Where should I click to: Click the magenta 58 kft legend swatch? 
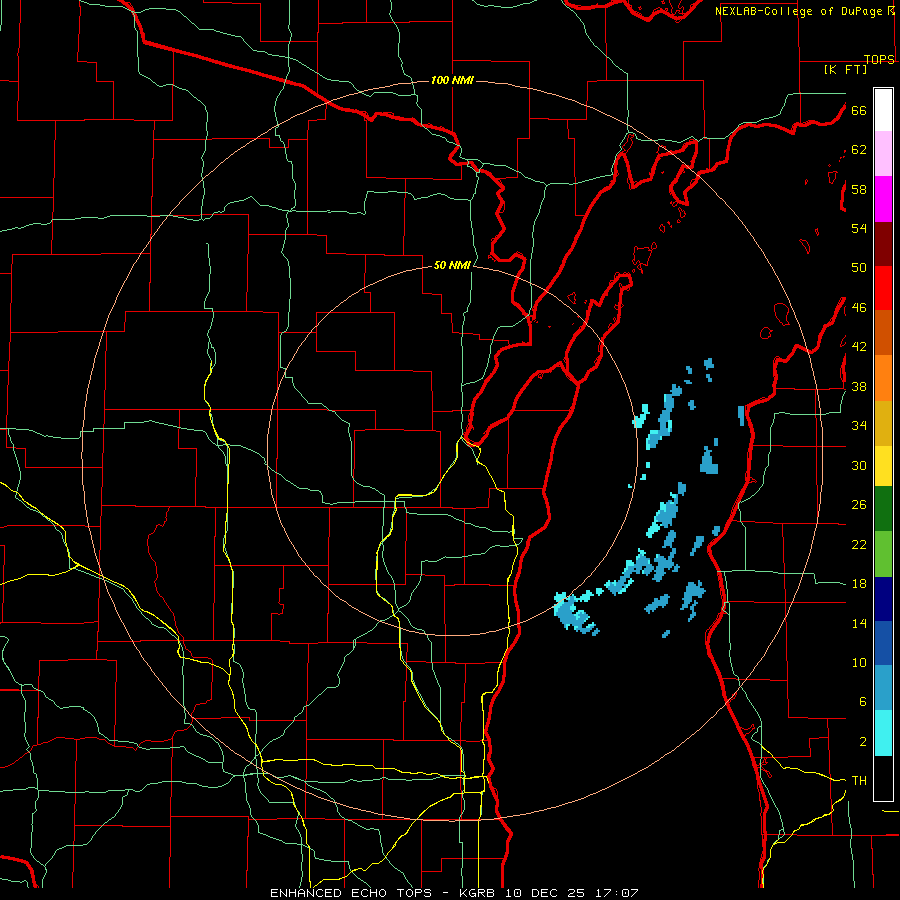[883, 199]
